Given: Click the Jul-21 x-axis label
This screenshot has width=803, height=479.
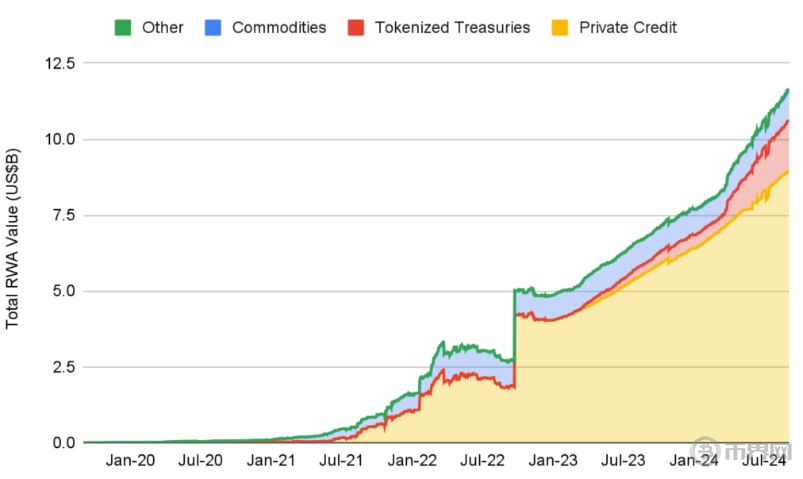Looking at the screenshot, I should coord(341,461).
